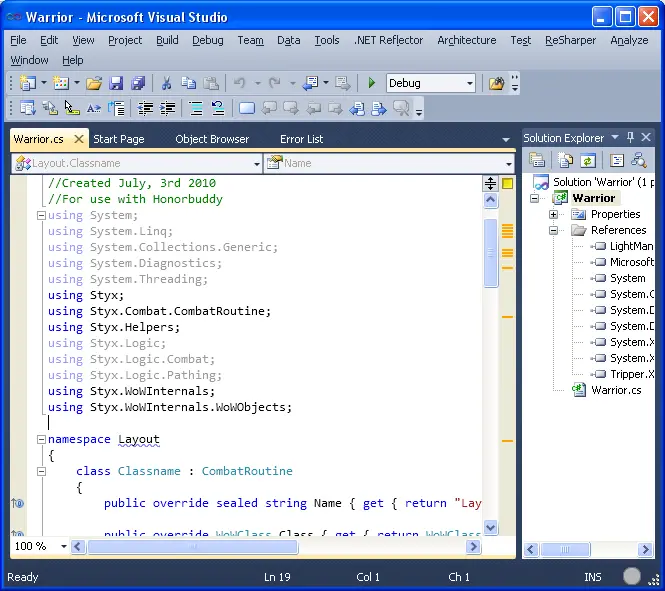665x591 pixels.
Task: Toggle a bookmark on current line
Action: click(x=247, y=109)
